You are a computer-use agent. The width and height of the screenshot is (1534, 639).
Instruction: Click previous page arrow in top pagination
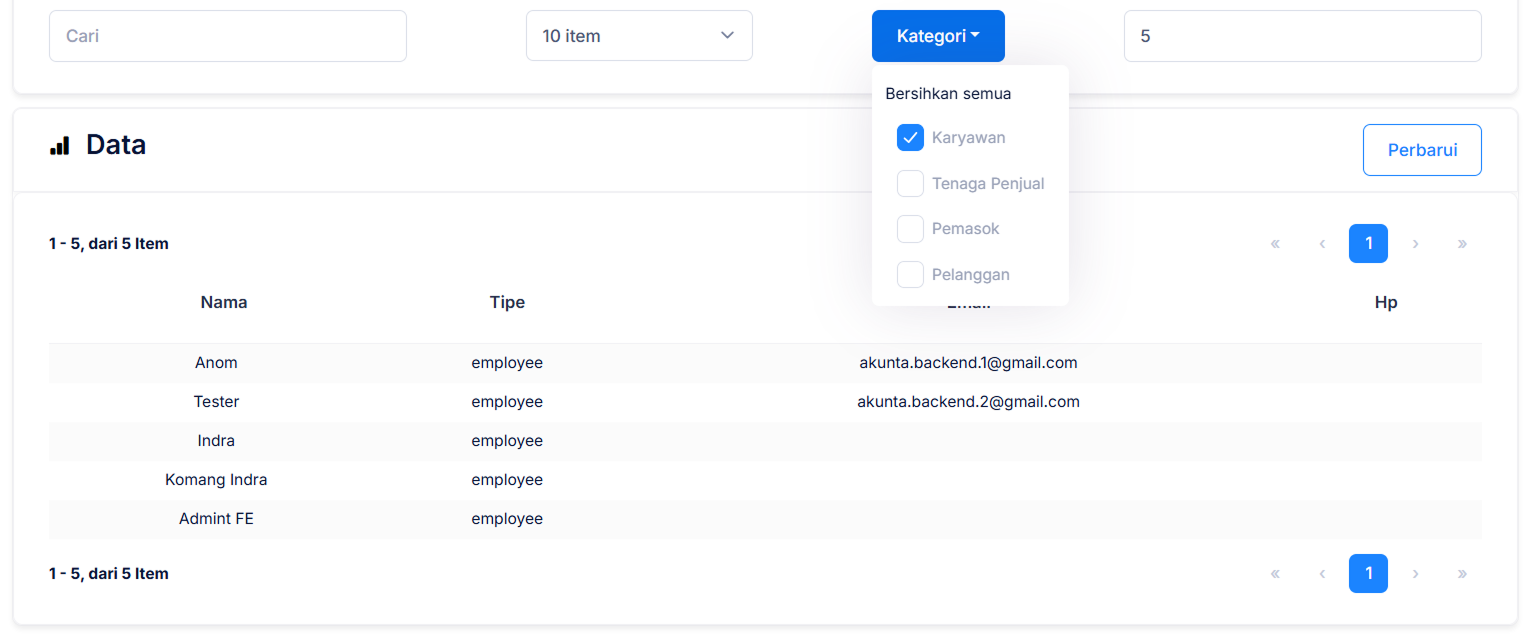pos(1322,244)
